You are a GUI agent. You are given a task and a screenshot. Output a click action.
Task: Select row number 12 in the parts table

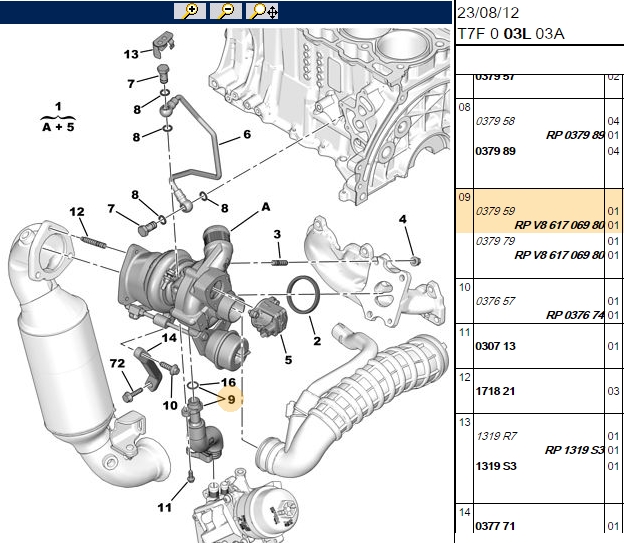pos(464,377)
